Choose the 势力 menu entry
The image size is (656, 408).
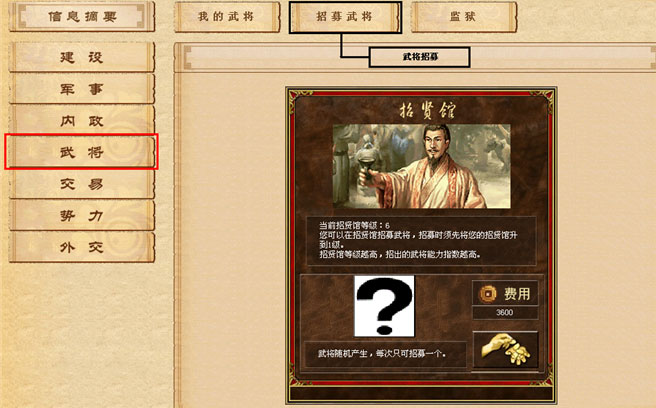82,216
